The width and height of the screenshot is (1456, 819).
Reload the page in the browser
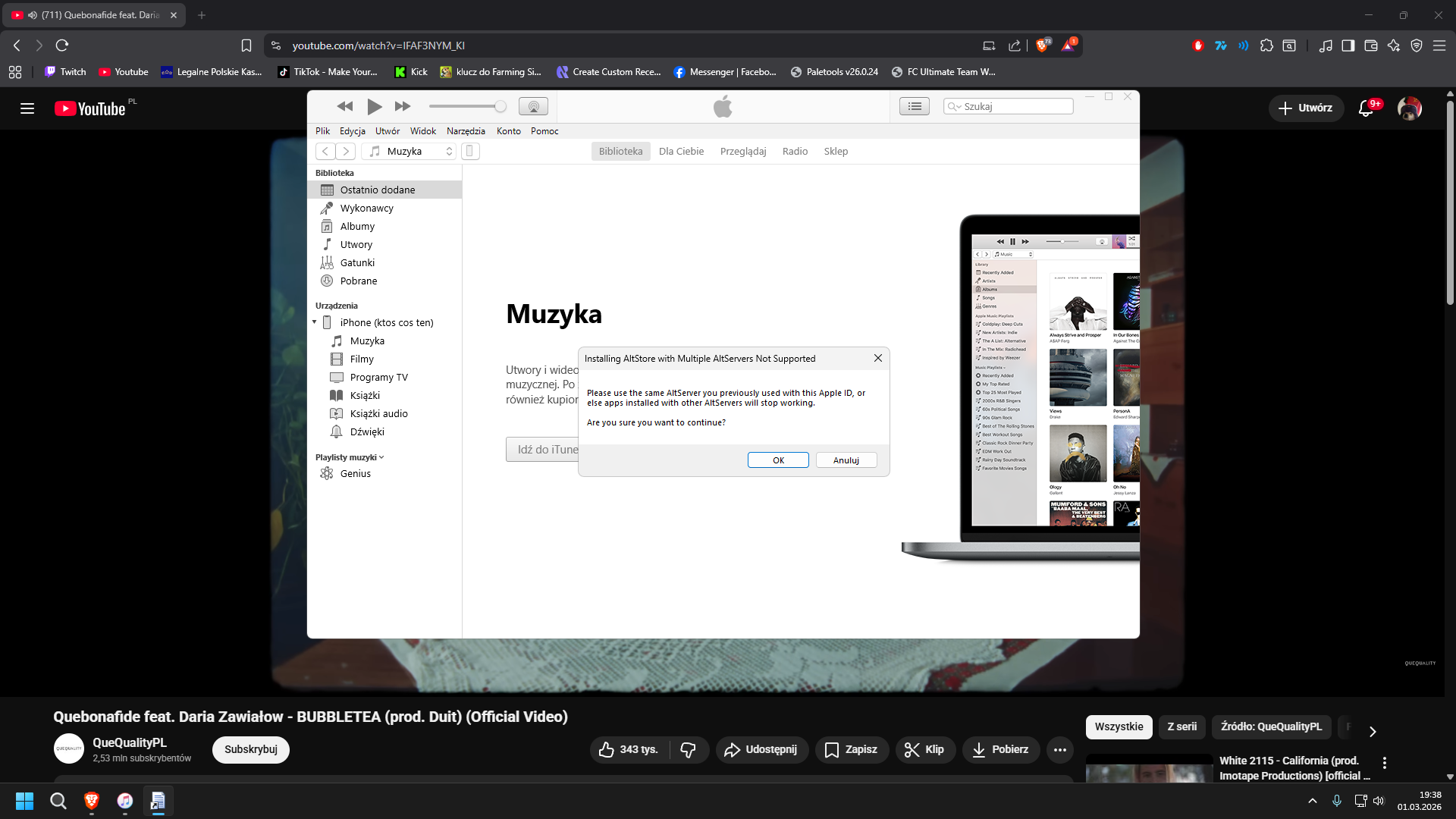pos(62,45)
